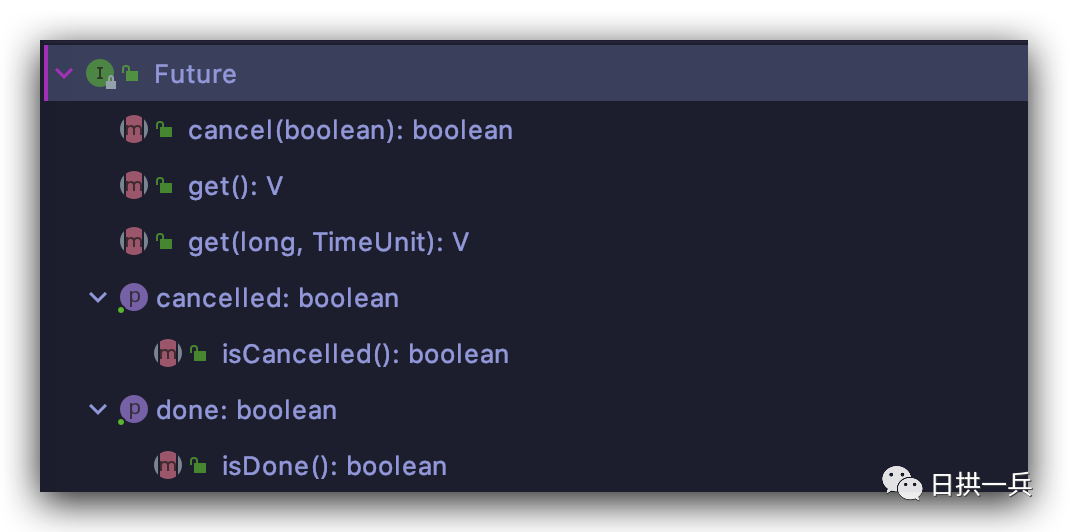Click the method icon beside isDone()
The width and height of the screenshot is (1068, 532).
click(168, 465)
